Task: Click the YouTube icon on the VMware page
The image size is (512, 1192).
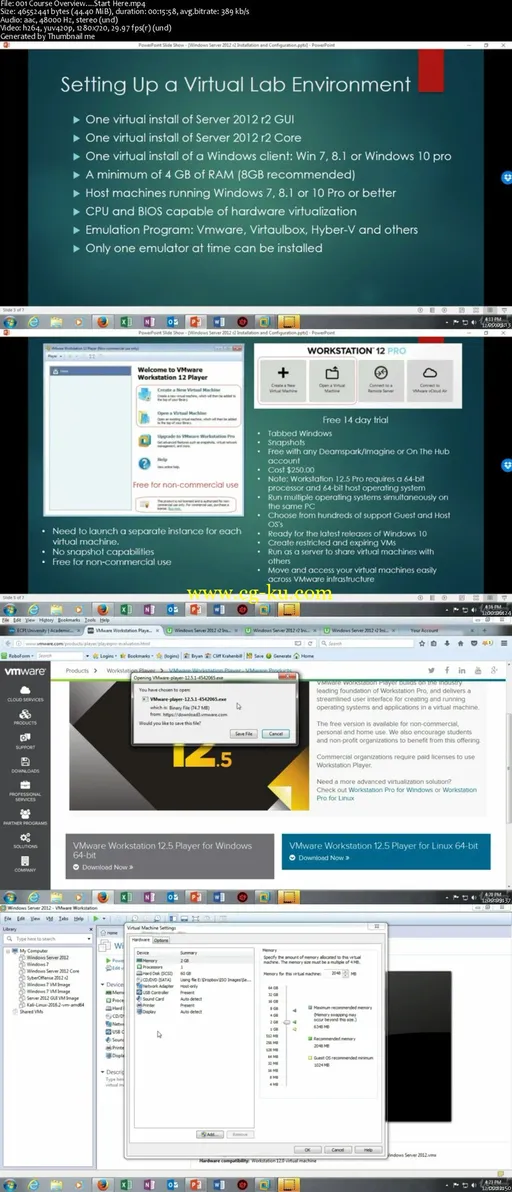Action: 478,670
